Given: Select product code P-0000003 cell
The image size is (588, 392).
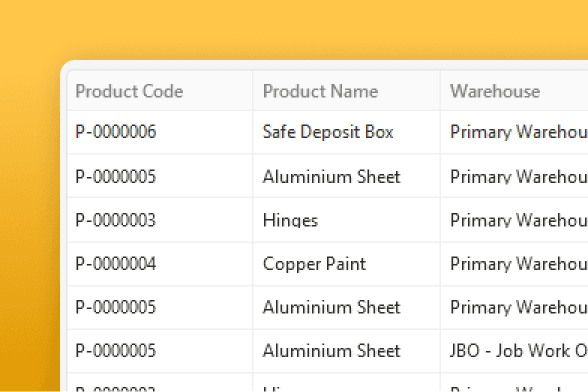Looking at the screenshot, I should [x=160, y=220].
